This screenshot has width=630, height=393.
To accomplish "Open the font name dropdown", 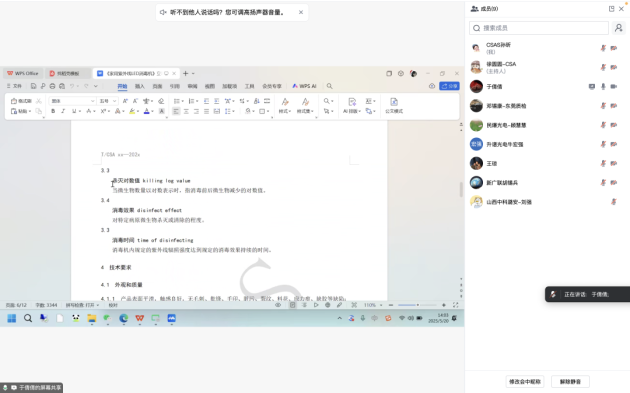I will pos(73,101).
